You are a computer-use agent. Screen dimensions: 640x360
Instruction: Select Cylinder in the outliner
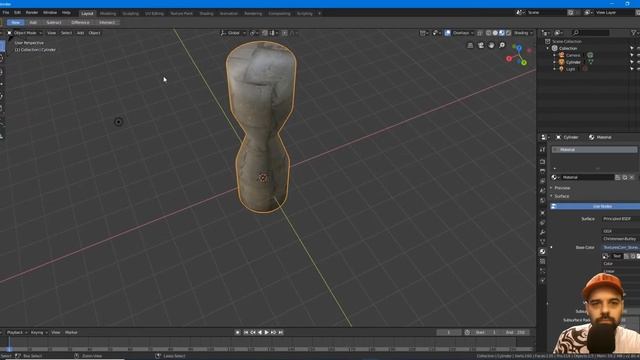point(573,62)
